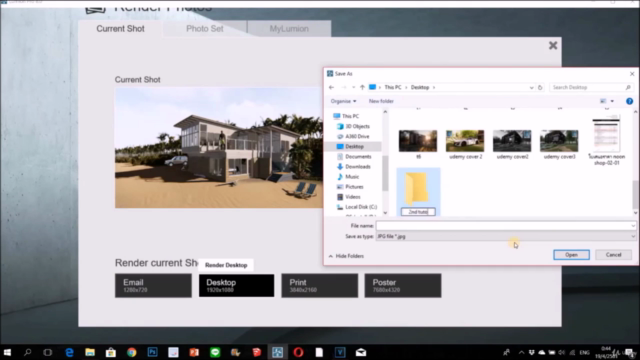Screen dimensions: 640x360
Task: Change view layout icon in Save As
Action: [603, 101]
